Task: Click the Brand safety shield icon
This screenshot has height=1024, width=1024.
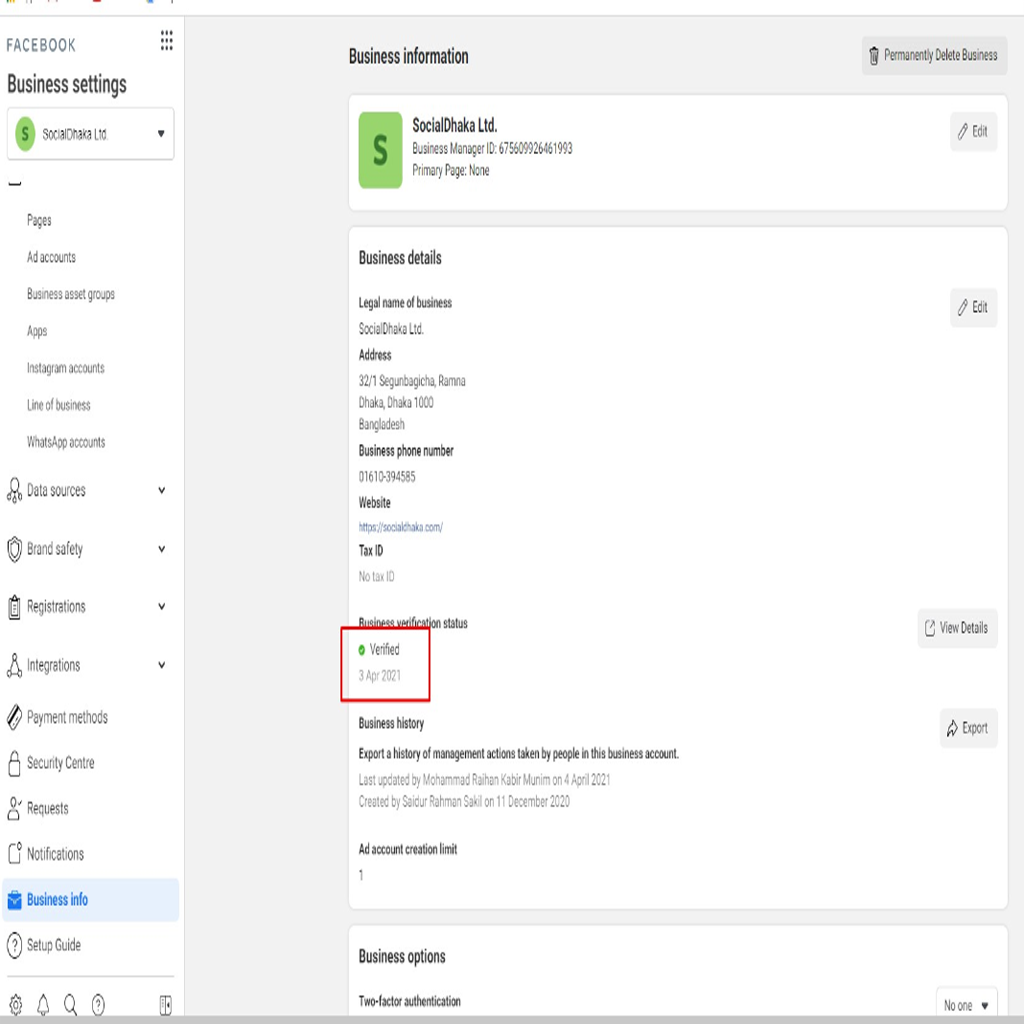Action: tap(14, 549)
